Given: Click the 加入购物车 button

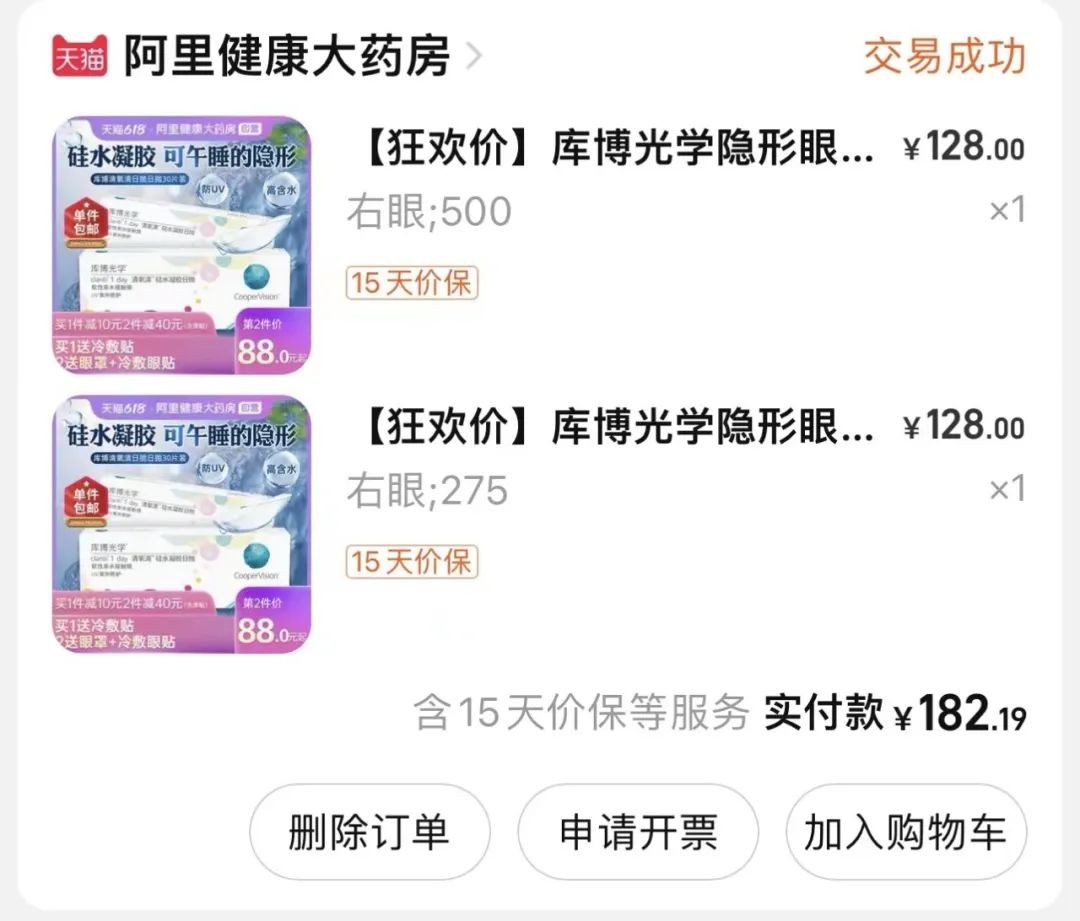Looking at the screenshot, I should [x=906, y=831].
